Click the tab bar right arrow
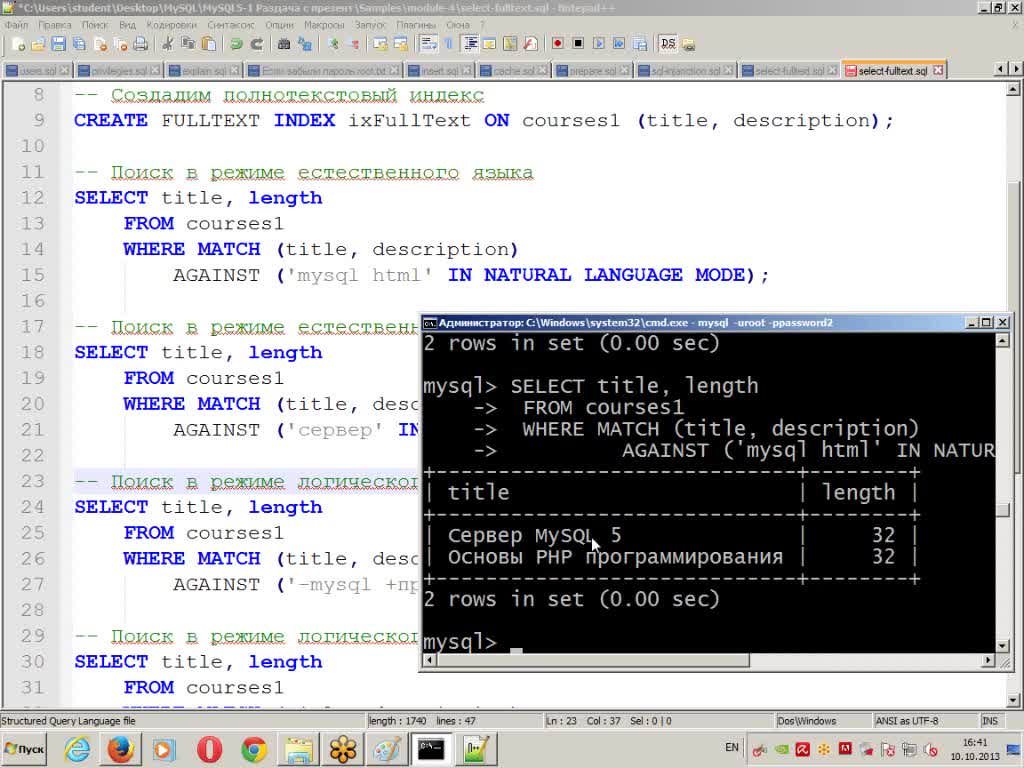The image size is (1024, 768). (1015, 69)
